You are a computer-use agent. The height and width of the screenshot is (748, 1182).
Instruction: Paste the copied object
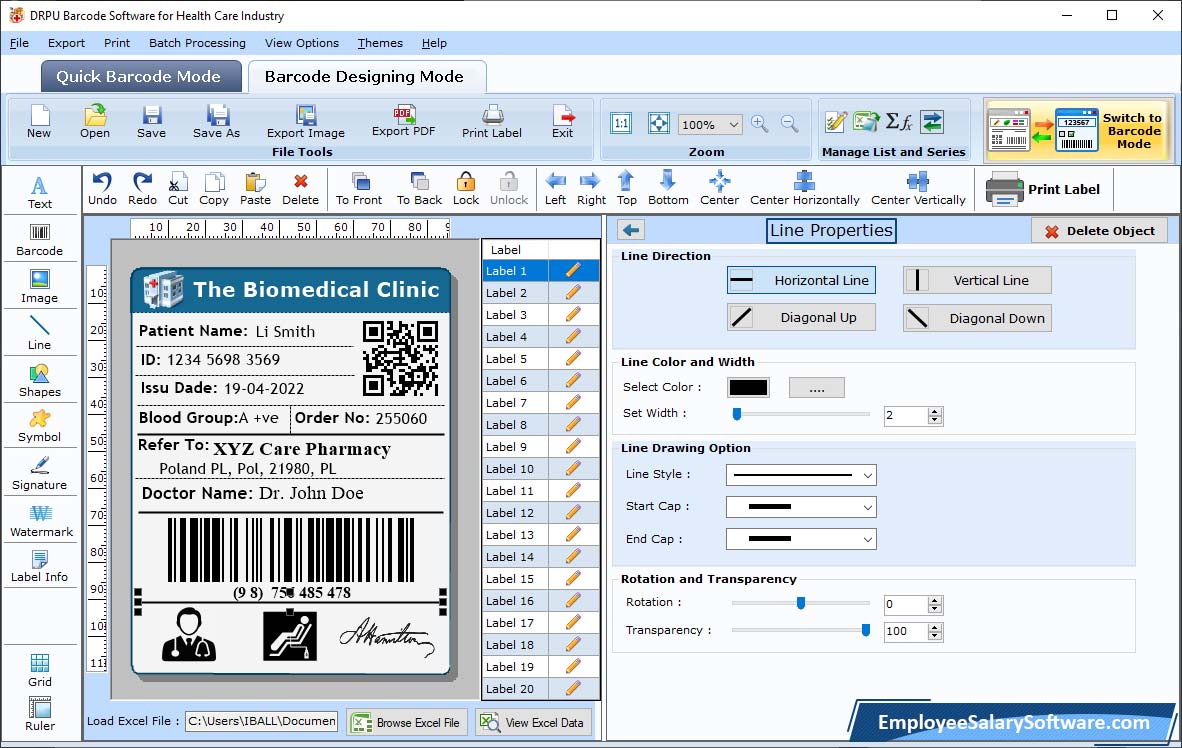pos(256,189)
